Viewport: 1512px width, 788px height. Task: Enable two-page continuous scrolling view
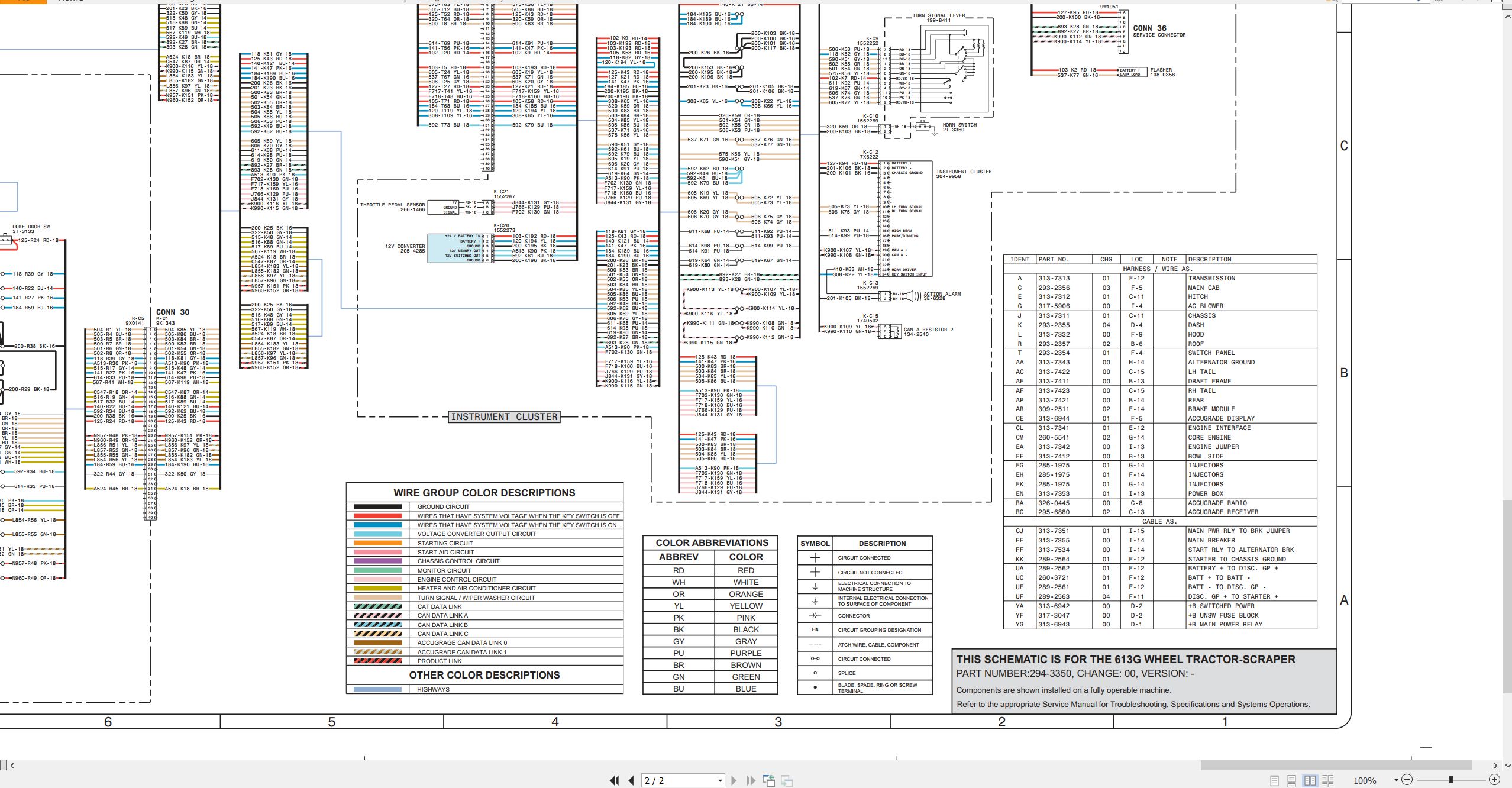(1328, 780)
